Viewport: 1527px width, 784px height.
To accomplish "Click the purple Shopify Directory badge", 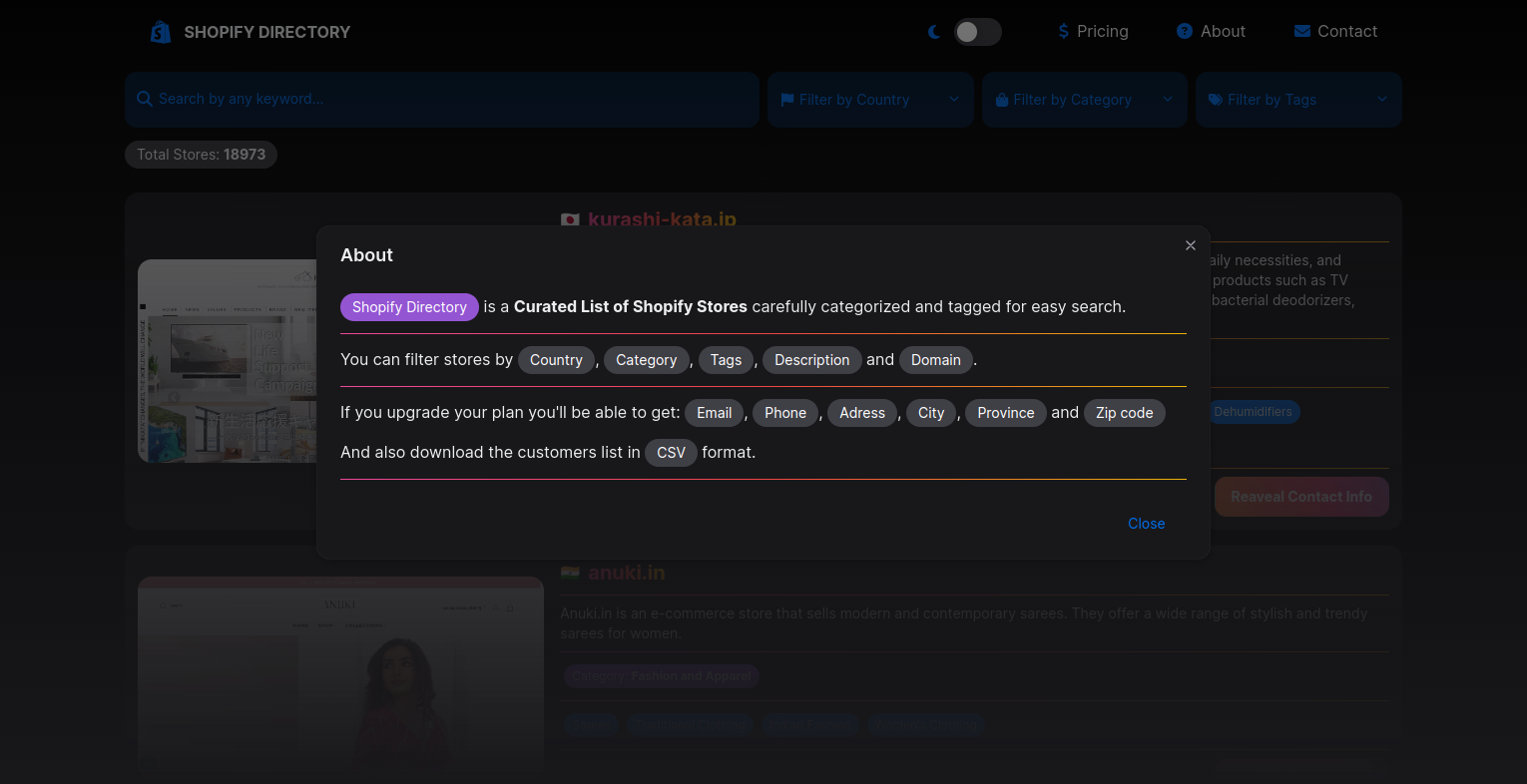I will tap(409, 307).
